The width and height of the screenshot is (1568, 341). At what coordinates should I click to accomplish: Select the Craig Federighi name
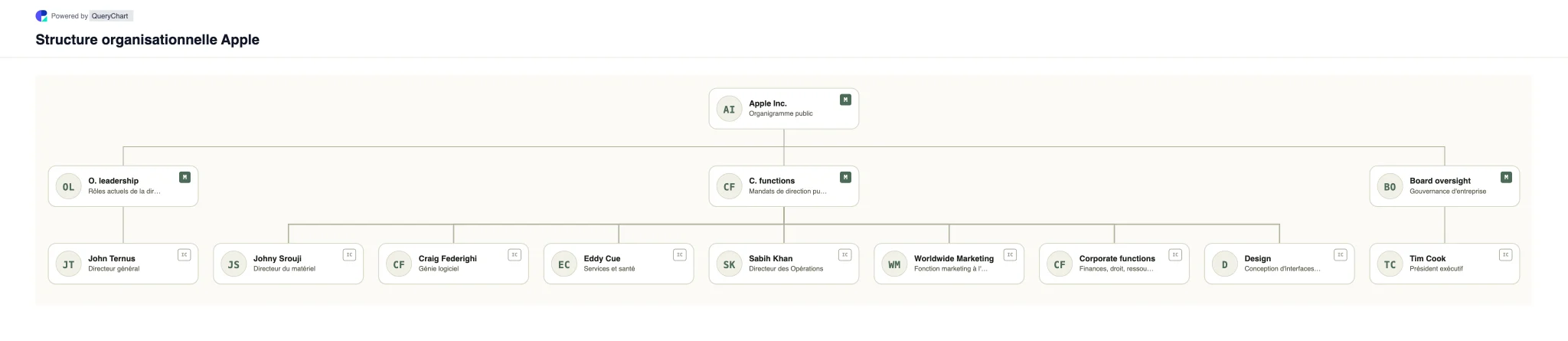[x=448, y=258]
